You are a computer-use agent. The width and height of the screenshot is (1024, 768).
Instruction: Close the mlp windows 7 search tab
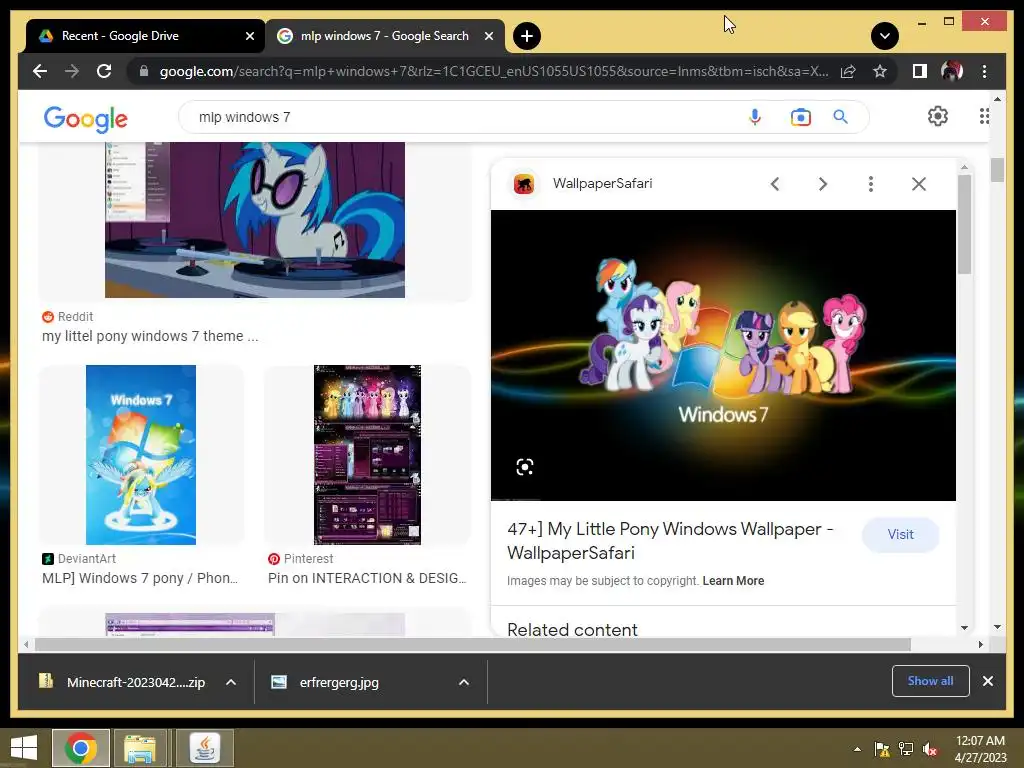[x=488, y=36]
